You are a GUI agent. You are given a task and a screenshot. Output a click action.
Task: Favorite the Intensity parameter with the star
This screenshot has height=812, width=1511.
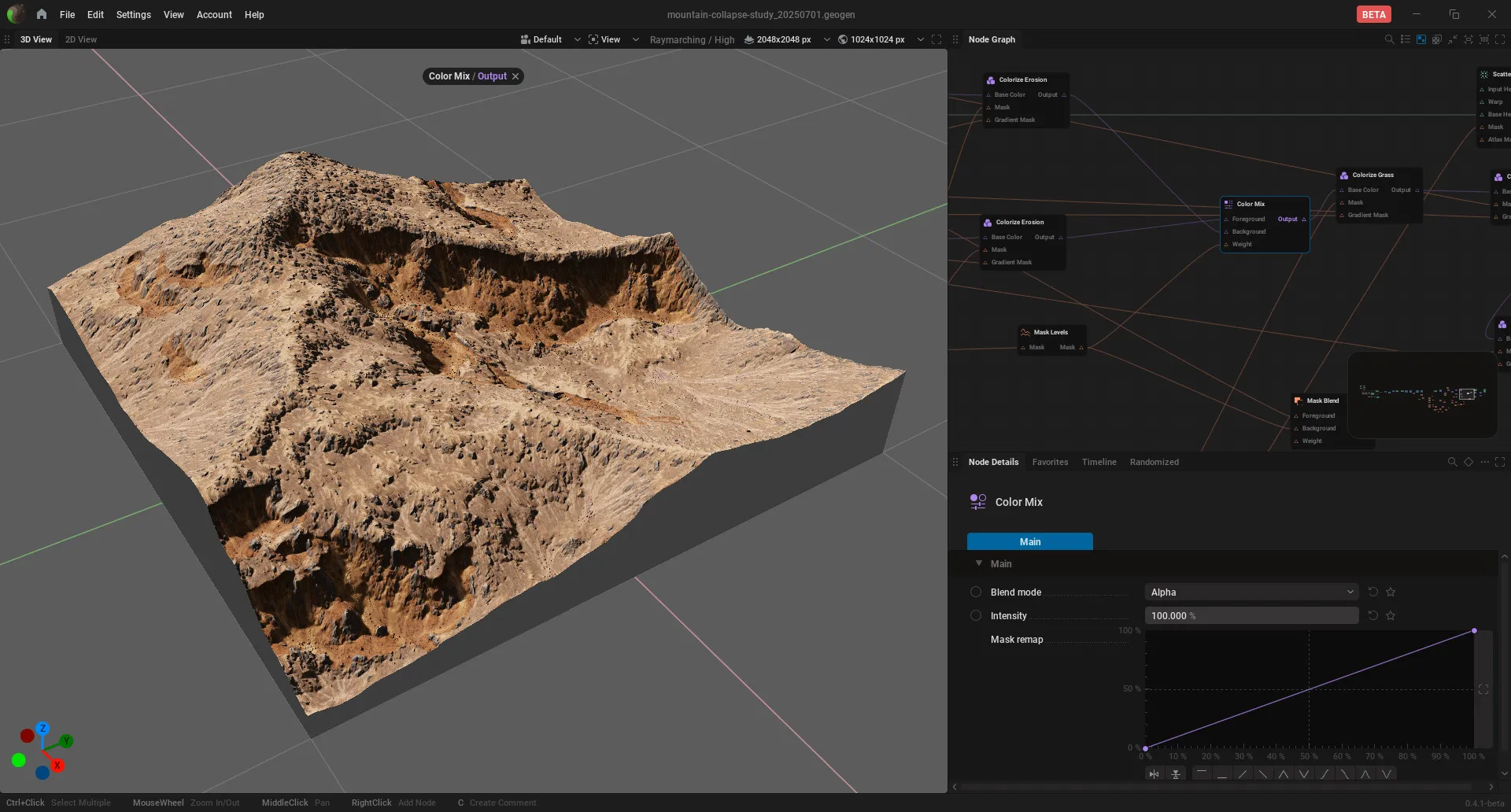(1391, 615)
